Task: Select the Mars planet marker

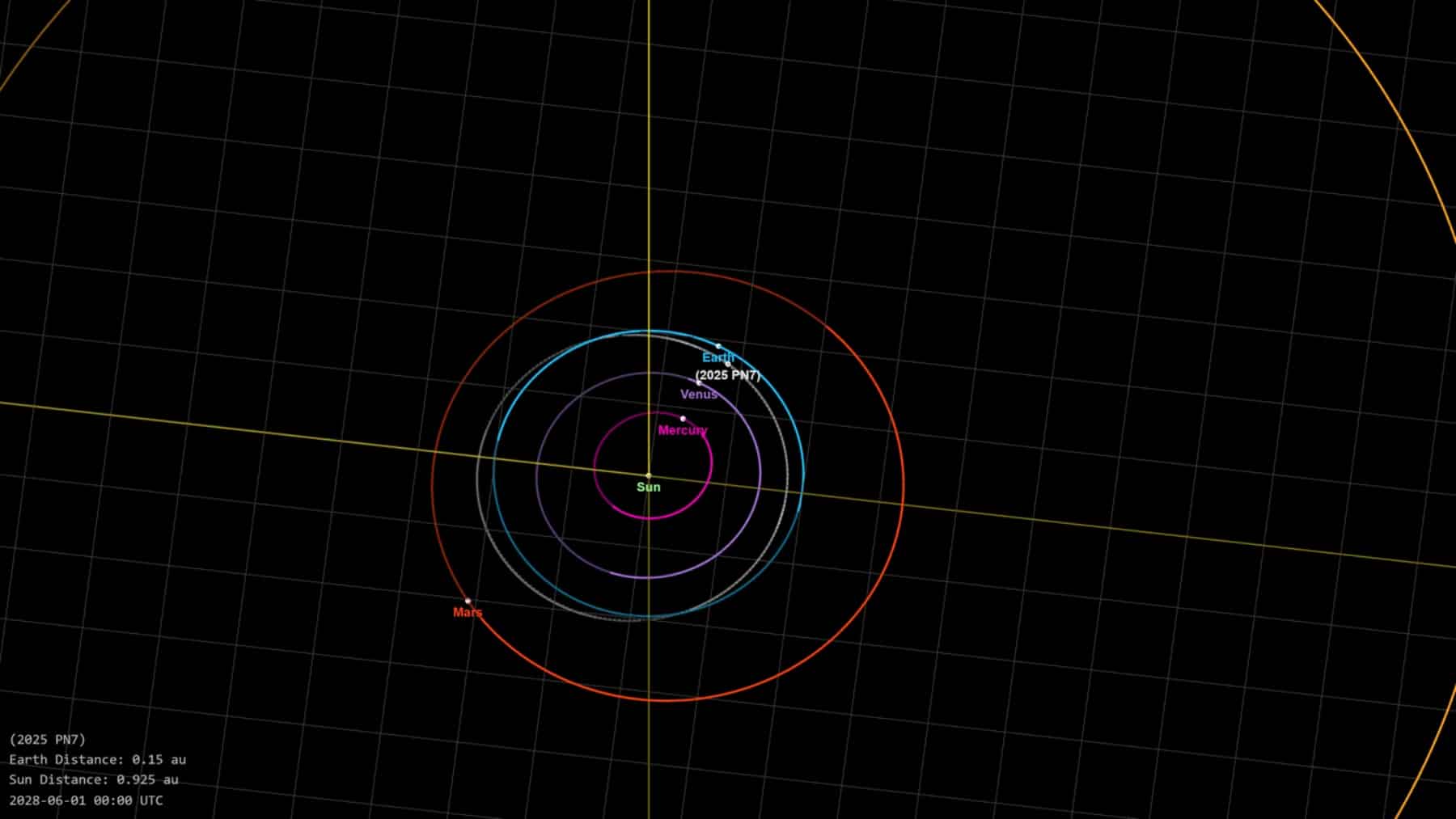Action: pyautogui.click(x=468, y=602)
